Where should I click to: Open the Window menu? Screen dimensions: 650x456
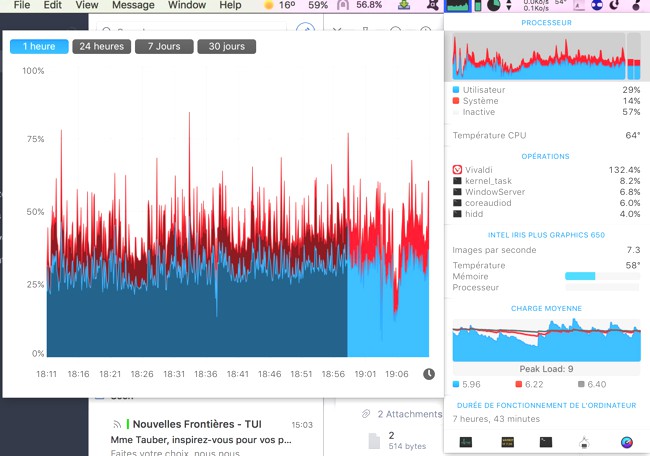click(187, 6)
